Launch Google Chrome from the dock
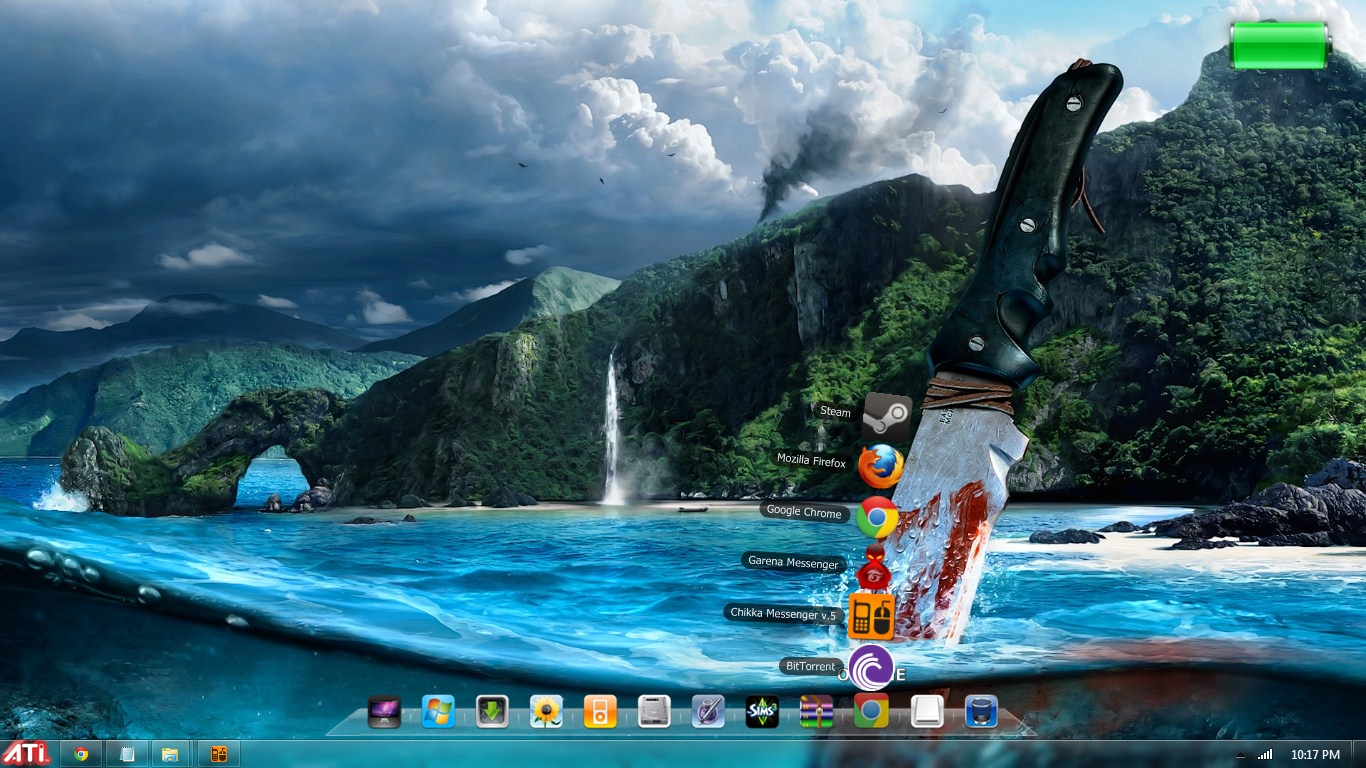Image resolution: width=1366 pixels, height=768 pixels. coord(871,711)
